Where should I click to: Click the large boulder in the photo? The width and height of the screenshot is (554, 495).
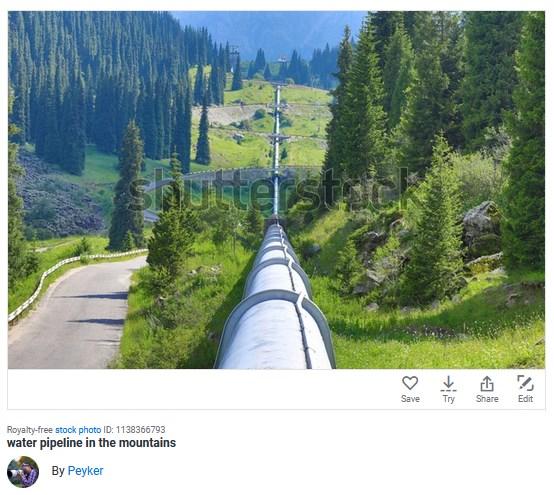482,228
